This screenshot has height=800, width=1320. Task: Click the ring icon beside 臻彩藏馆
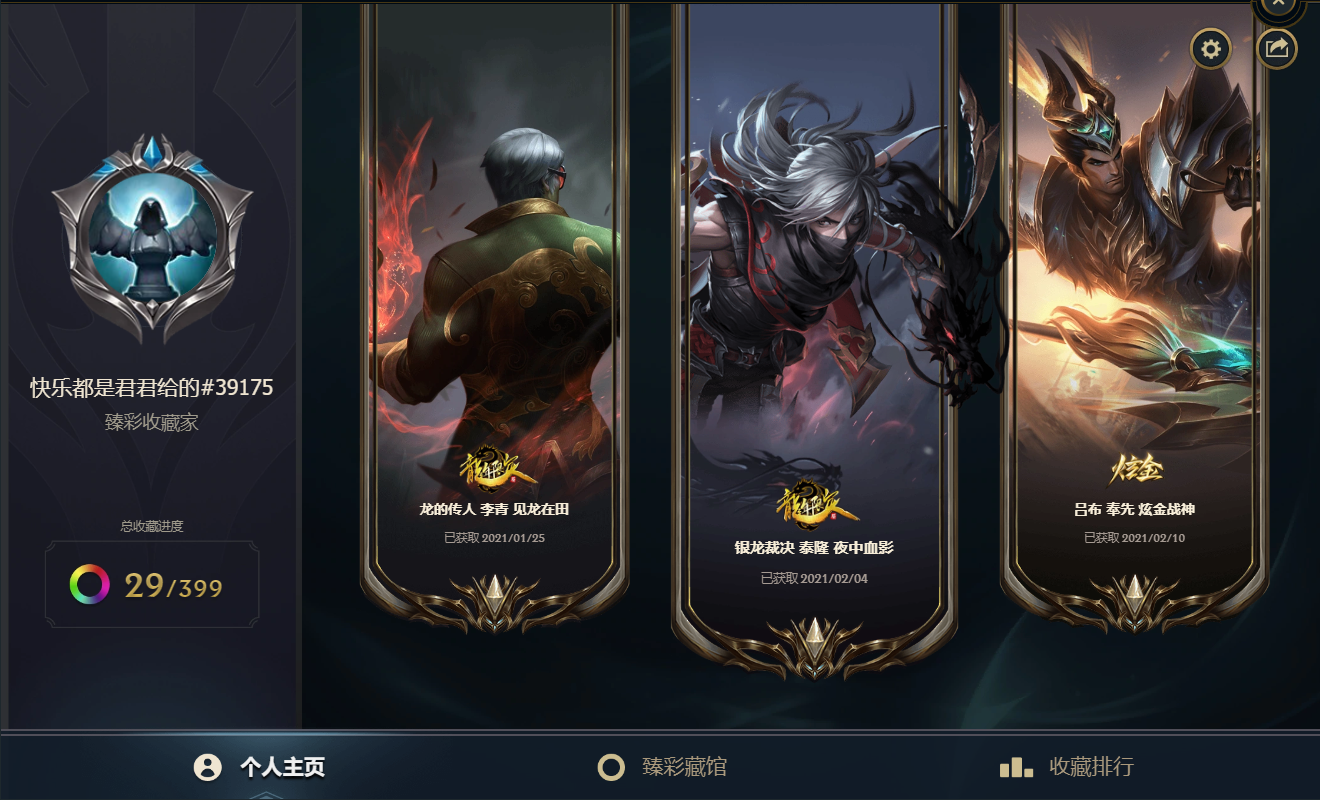coord(611,767)
